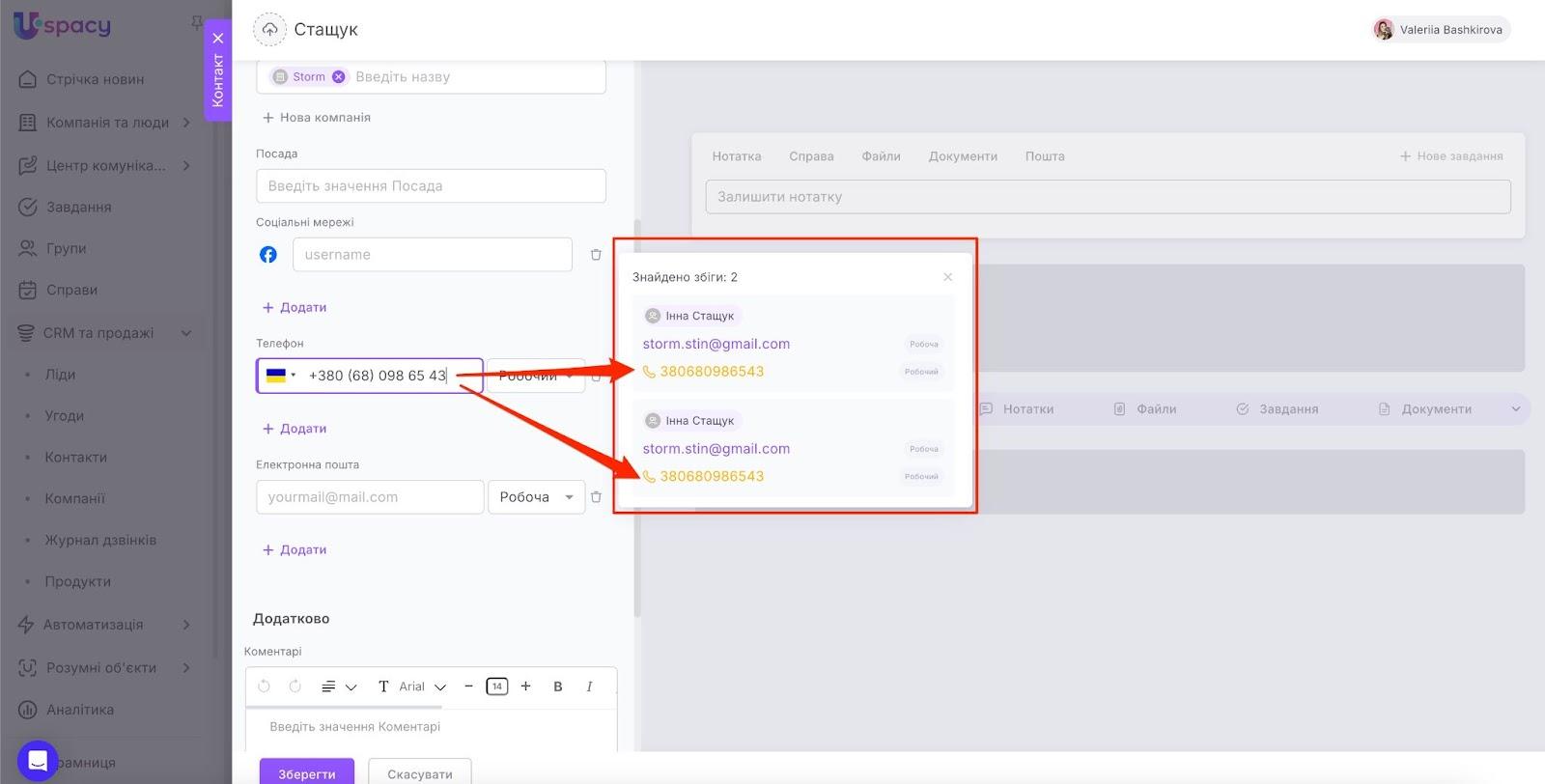
Task: Open Контакти in the sidebar
Action: [x=75, y=458]
